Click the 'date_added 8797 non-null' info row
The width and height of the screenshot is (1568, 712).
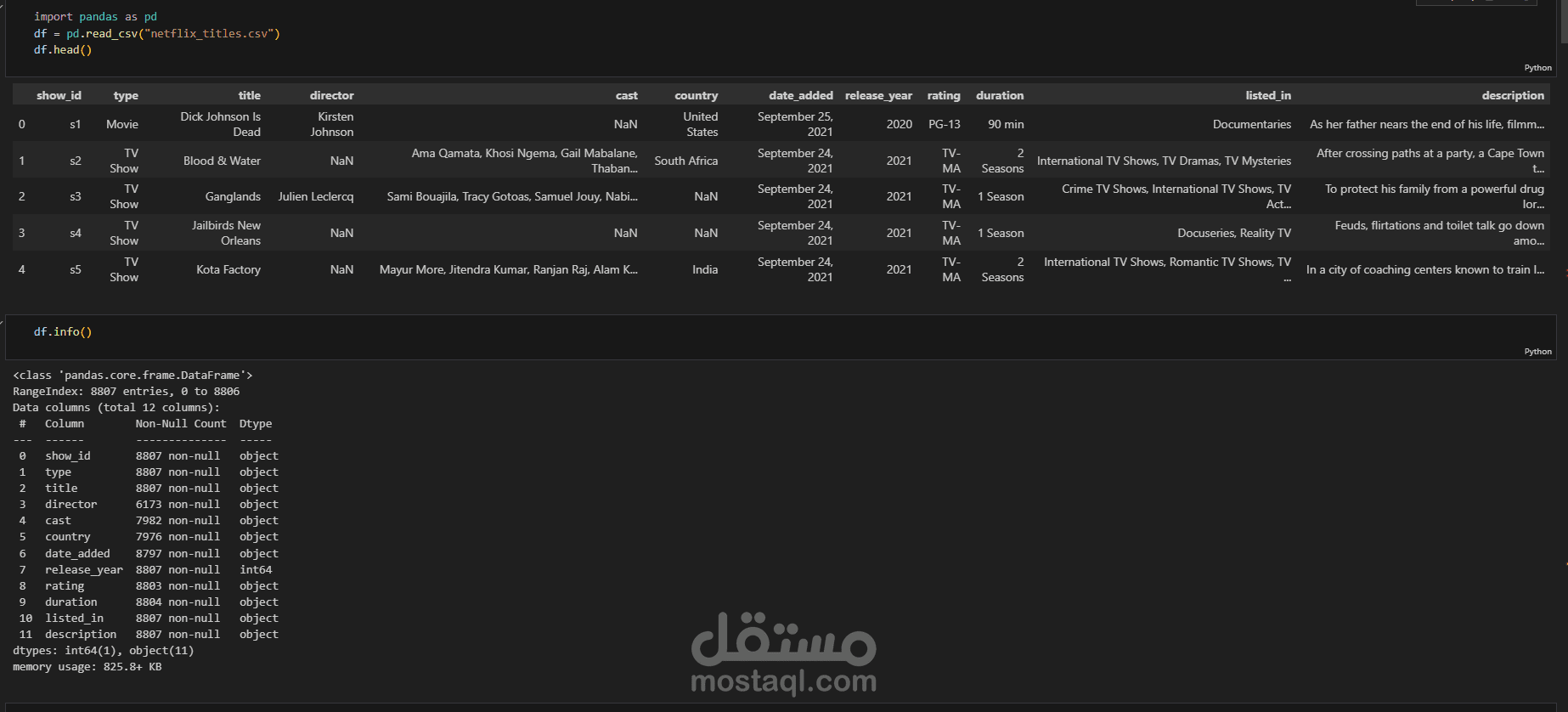click(x=149, y=554)
